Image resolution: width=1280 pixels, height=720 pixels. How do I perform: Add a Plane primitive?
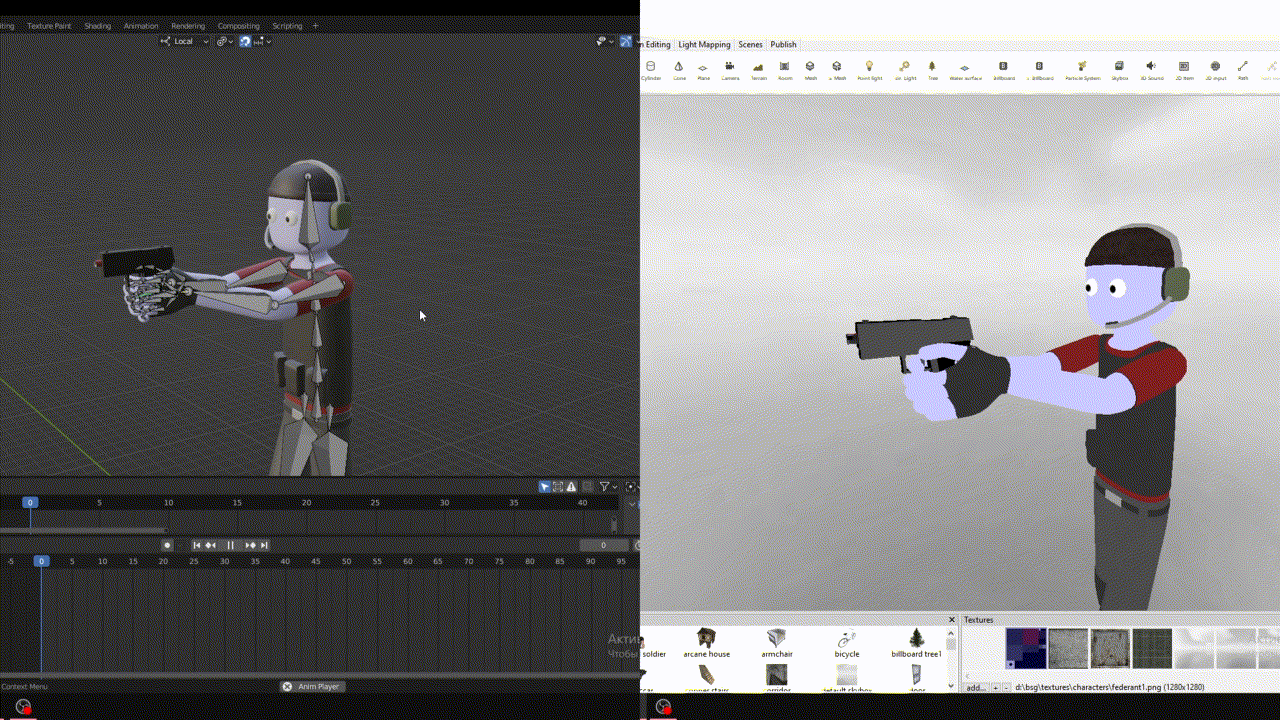click(703, 70)
